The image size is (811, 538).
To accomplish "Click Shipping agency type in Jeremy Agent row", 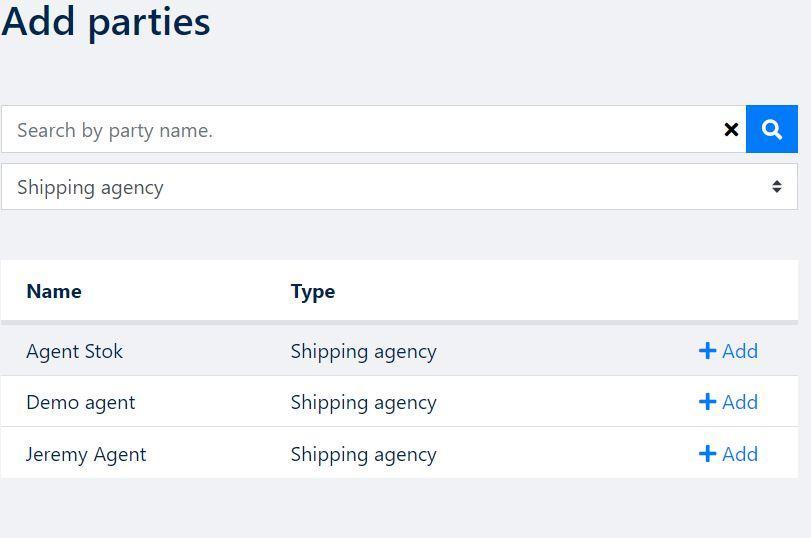I will pos(364,455).
